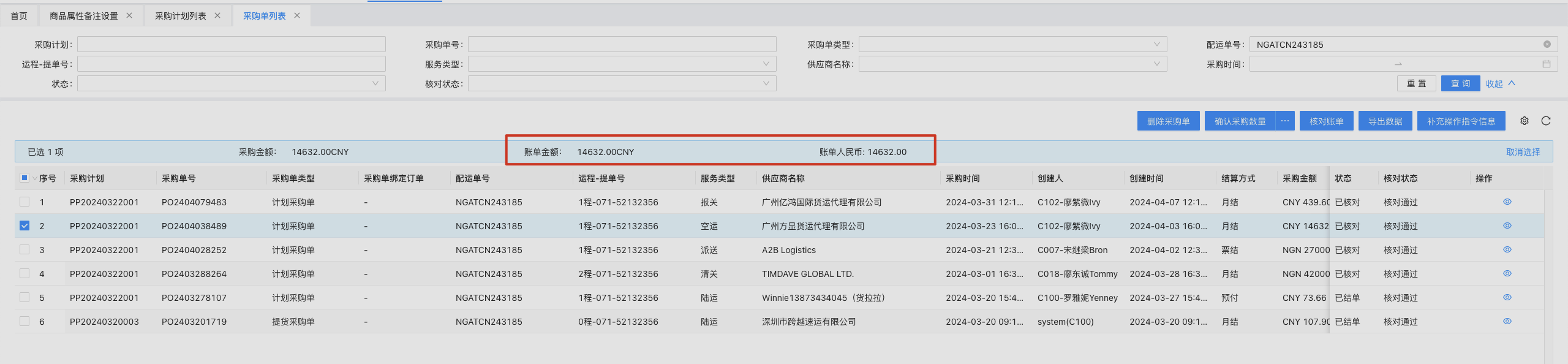View details eye icon for row 3
This screenshot has width=1568, height=364.
click(1507, 249)
